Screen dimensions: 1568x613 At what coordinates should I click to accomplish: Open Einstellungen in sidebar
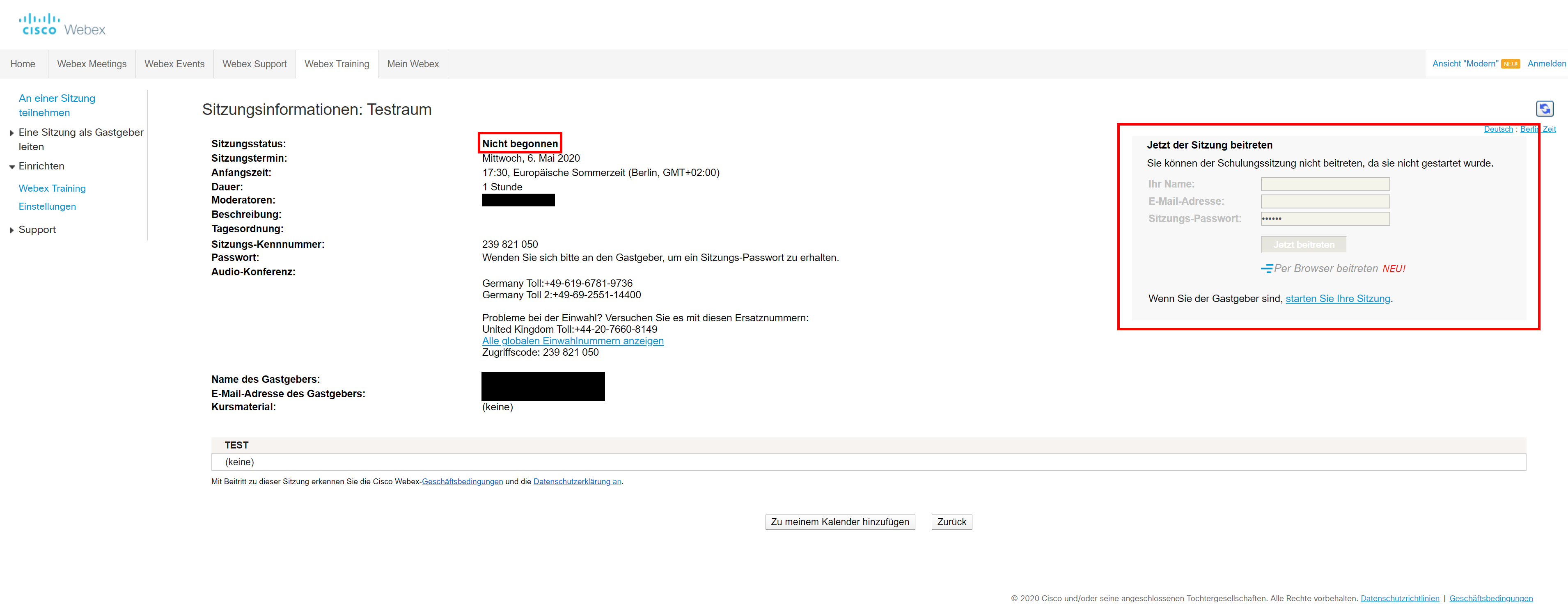tap(48, 206)
